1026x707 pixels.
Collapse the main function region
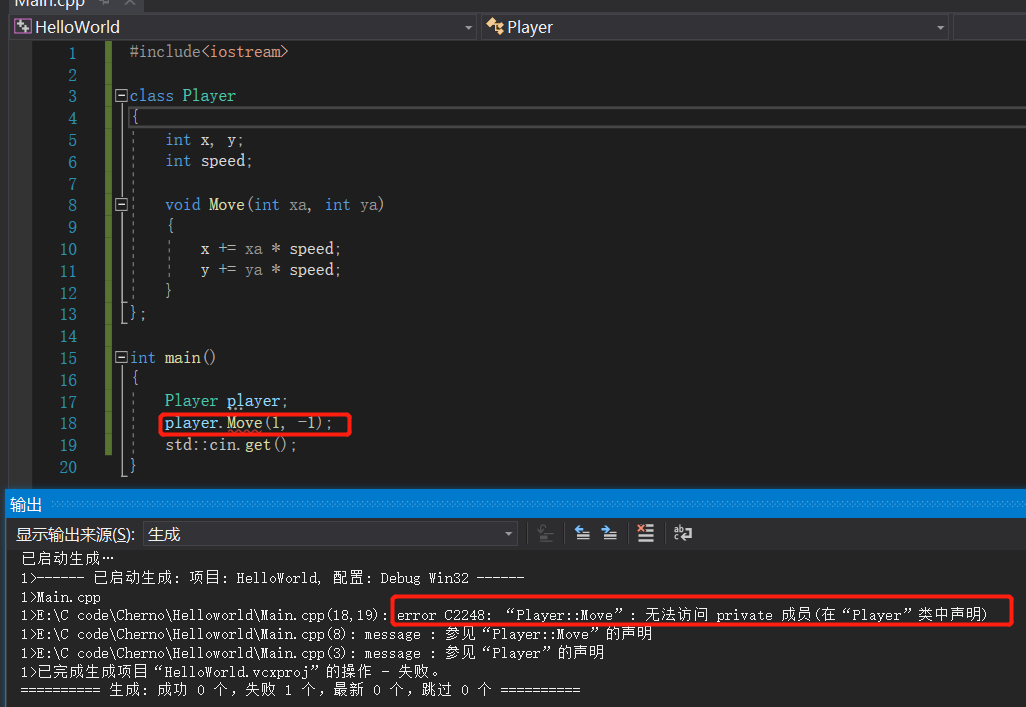click(x=120, y=357)
